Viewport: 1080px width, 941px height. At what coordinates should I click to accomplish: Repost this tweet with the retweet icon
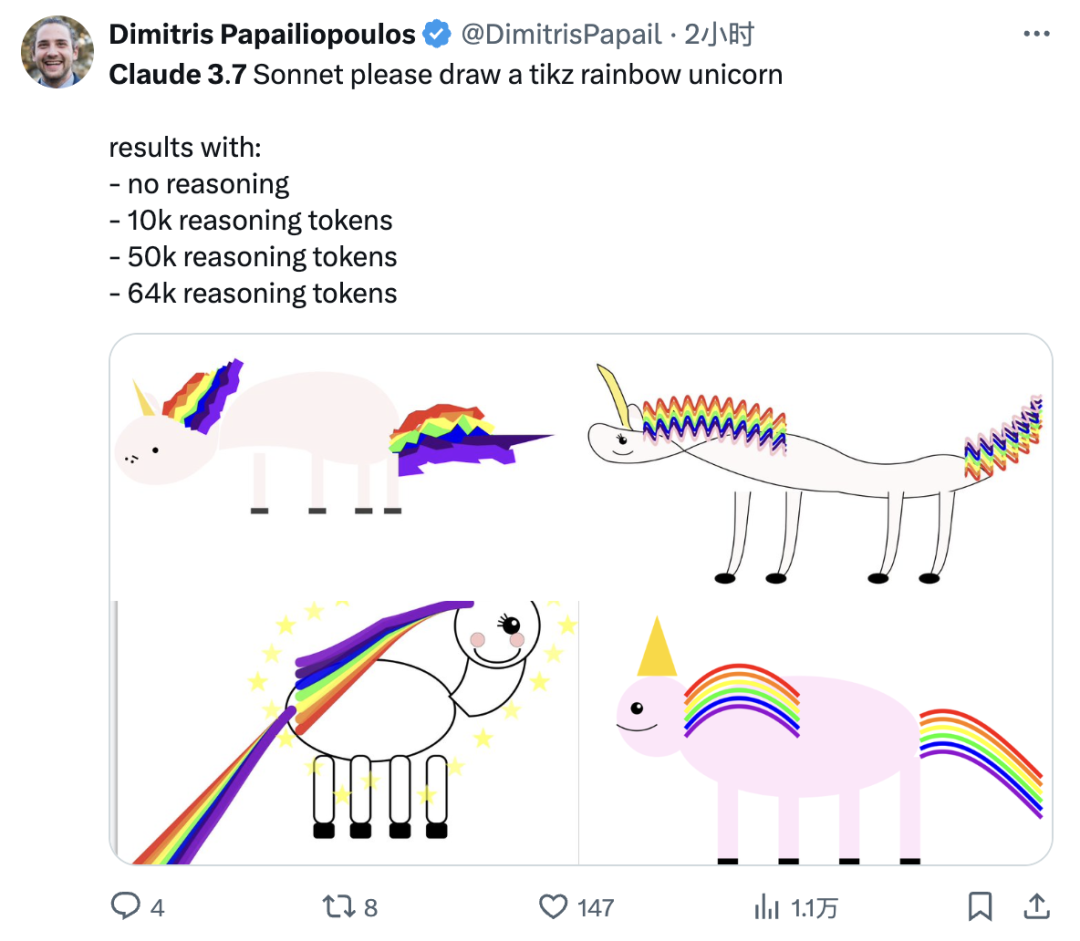pos(337,906)
